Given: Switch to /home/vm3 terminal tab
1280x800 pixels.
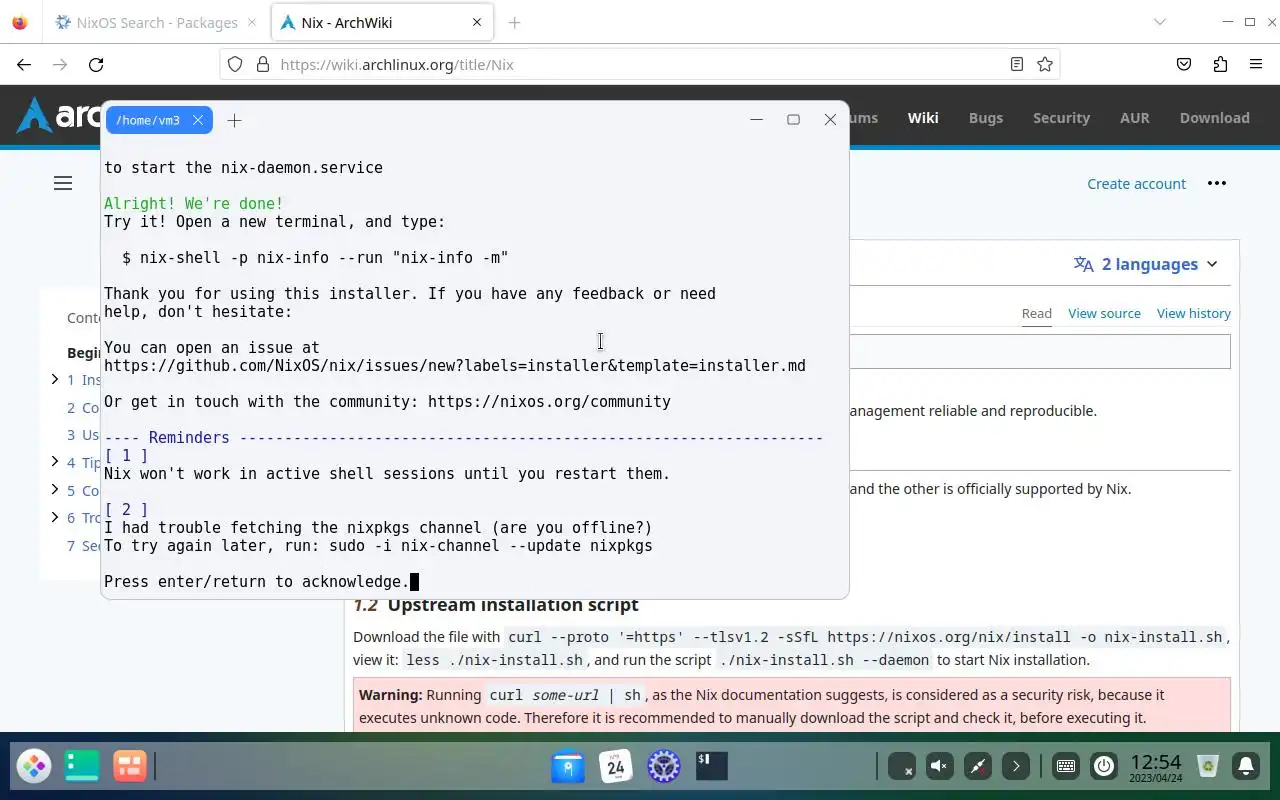Looking at the screenshot, I should [x=148, y=120].
